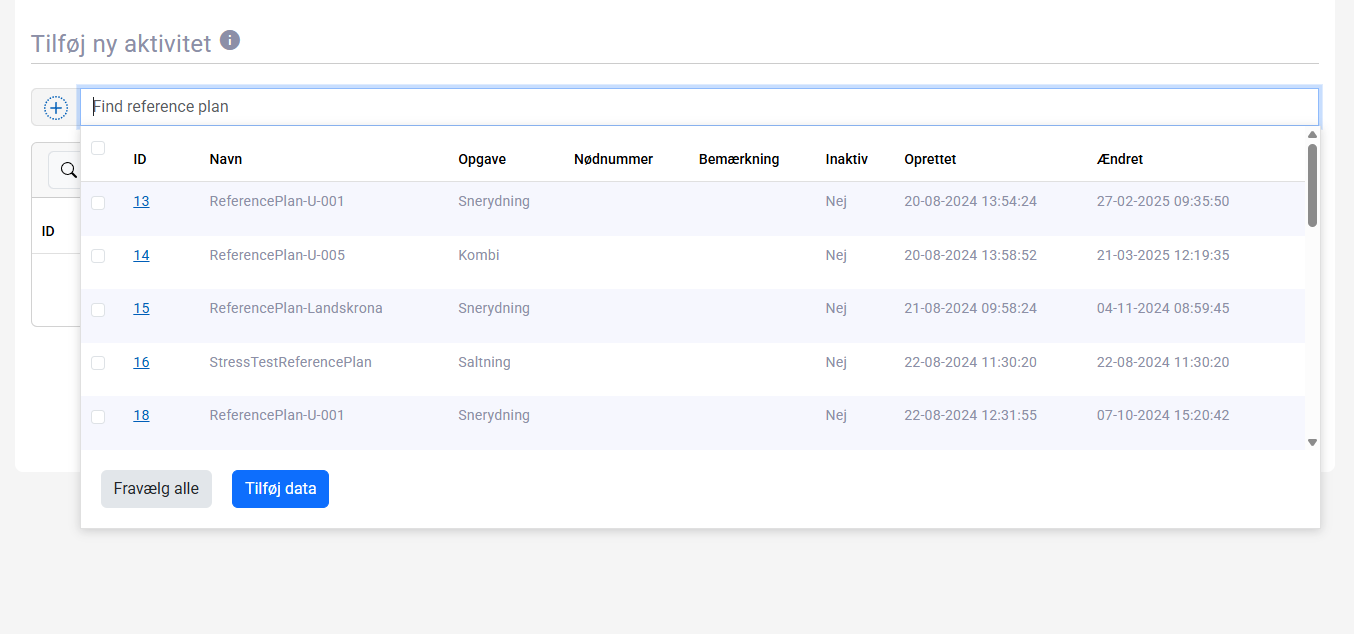
Task: Click the 04-11-2024 08:59:45 changed date
Action: [1163, 308]
